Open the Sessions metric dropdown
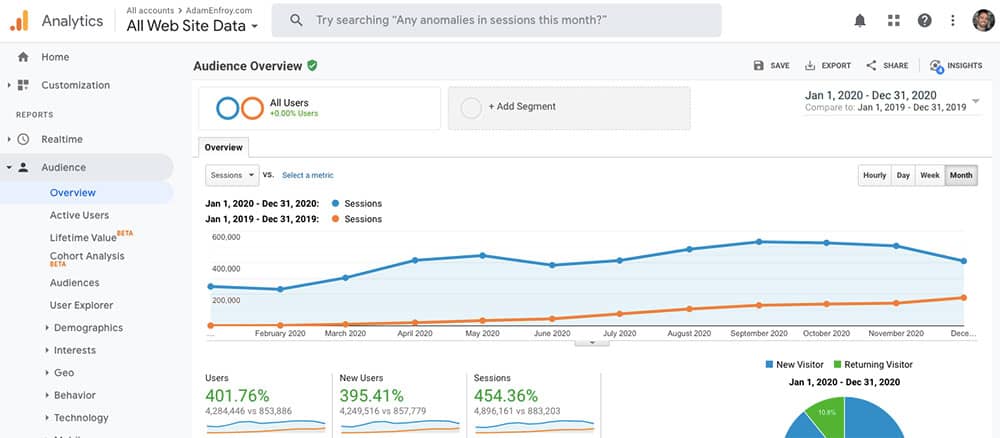Viewport: 1000px width, 438px height. click(232, 175)
